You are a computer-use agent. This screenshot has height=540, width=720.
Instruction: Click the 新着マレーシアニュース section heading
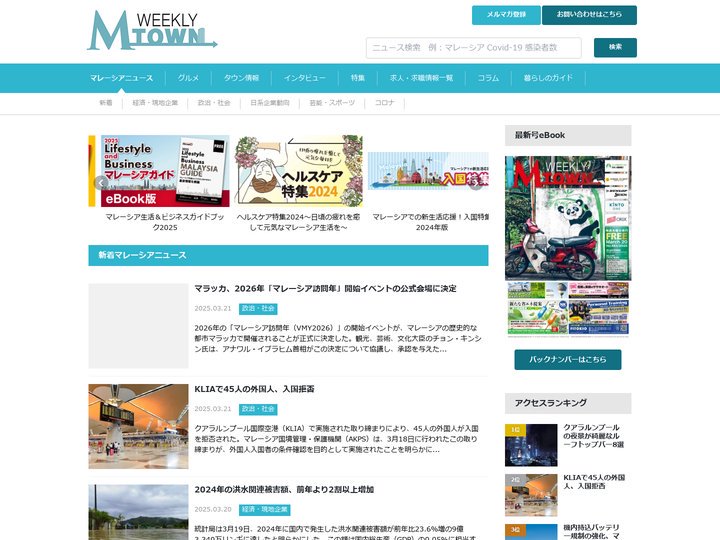coord(288,255)
